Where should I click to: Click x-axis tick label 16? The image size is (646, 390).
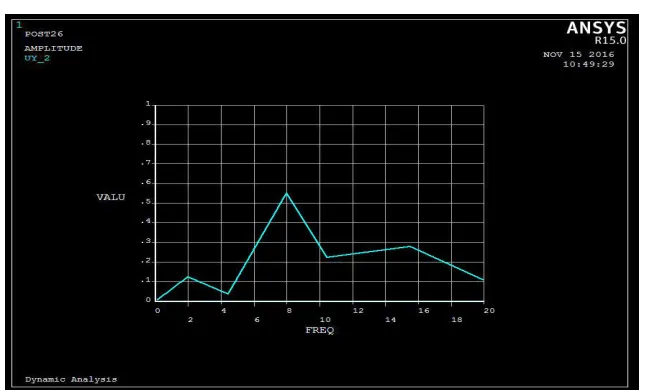point(424,311)
